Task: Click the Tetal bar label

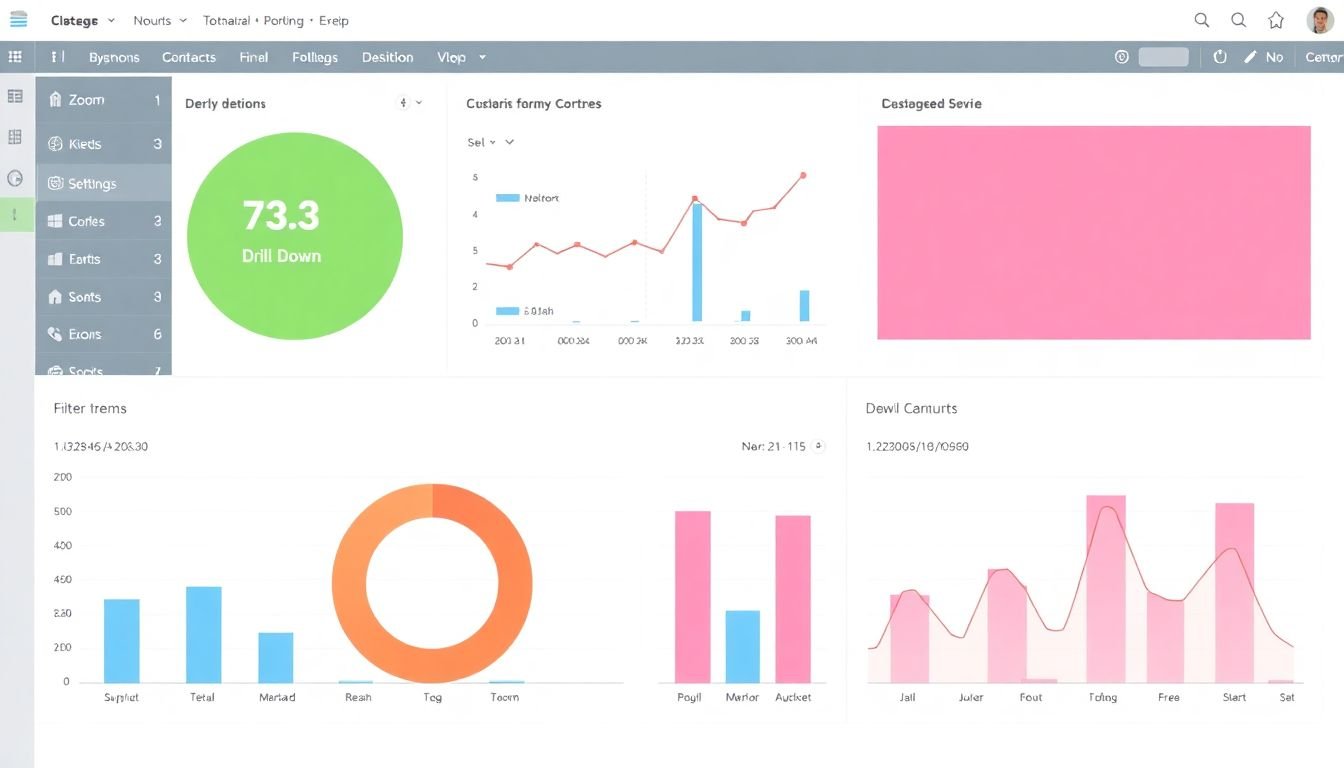Action: click(202, 697)
